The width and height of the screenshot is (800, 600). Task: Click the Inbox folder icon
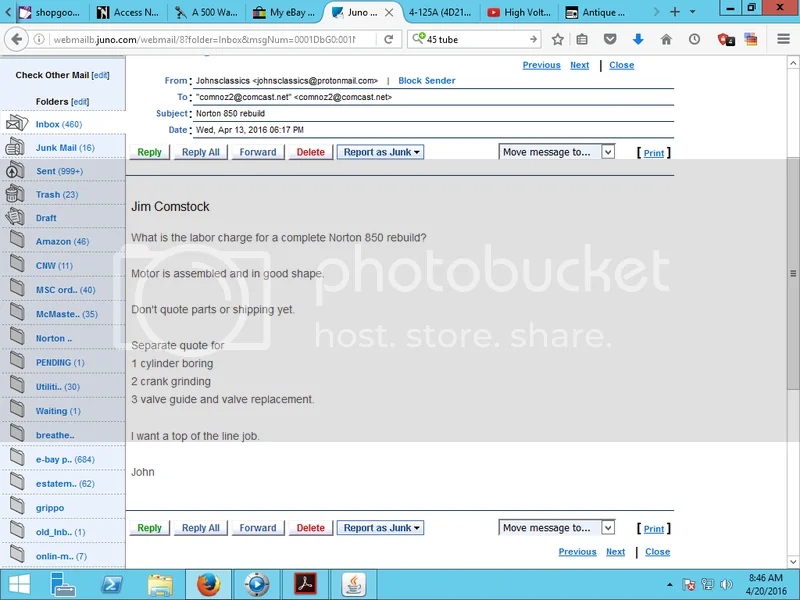tap(16, 124)
